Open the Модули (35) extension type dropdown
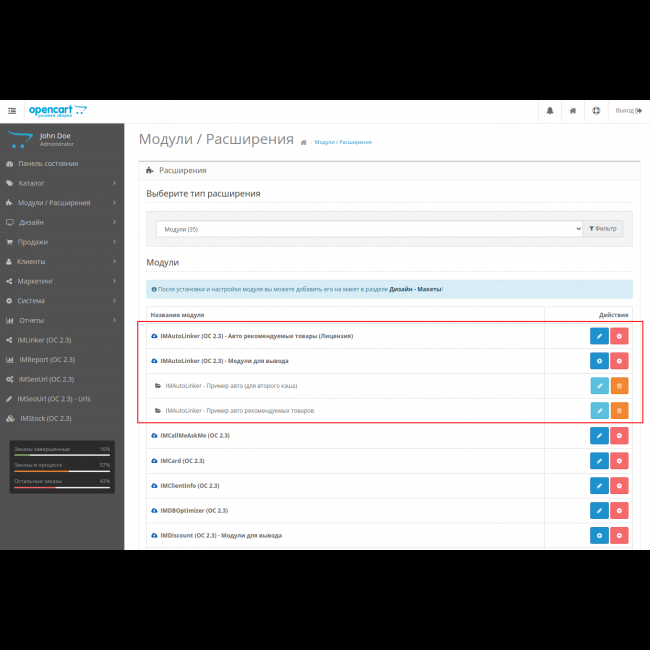 369,229
